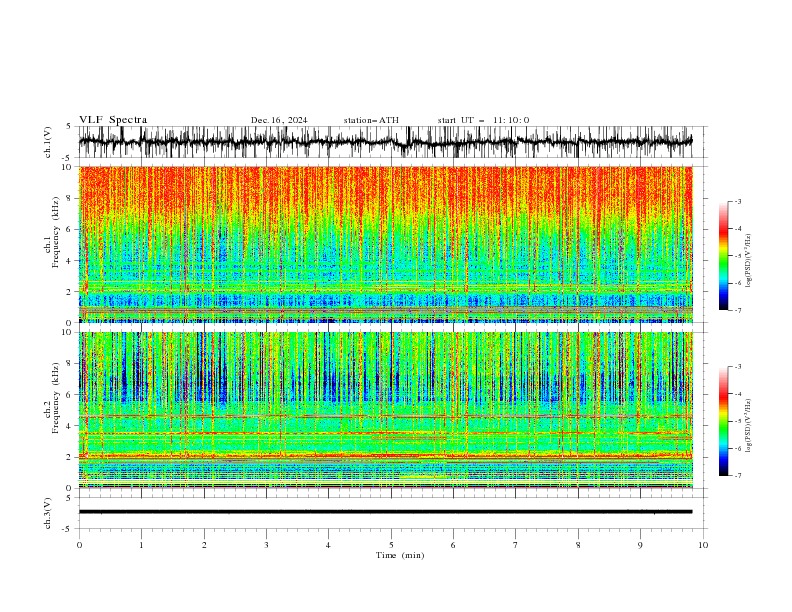
Task: Click the "-7" label on ch.2 colorbar
Action: [738, 475]
